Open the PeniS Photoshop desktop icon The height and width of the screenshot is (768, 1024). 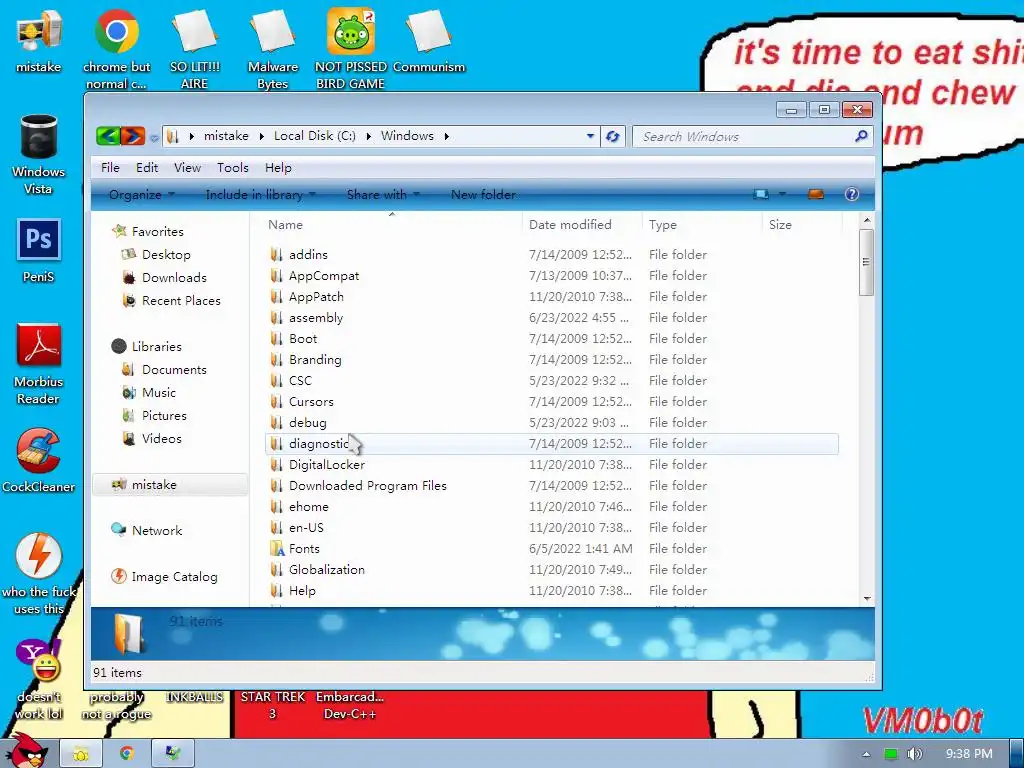(39, 251)
